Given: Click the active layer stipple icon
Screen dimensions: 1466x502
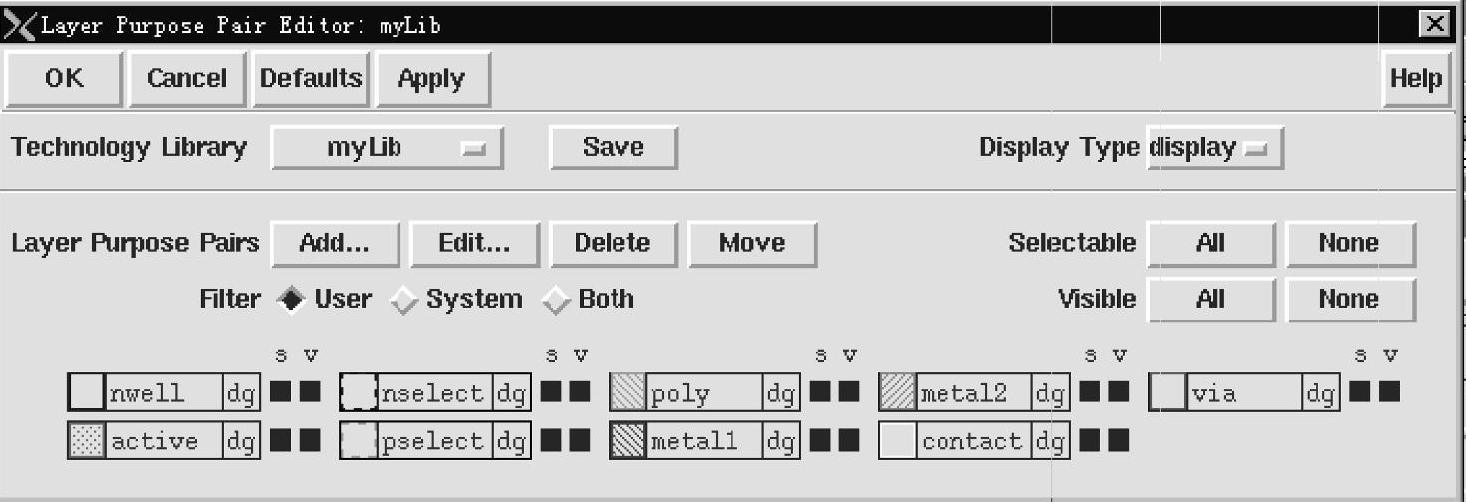Looking at the screenshot, I should (87, 441).
